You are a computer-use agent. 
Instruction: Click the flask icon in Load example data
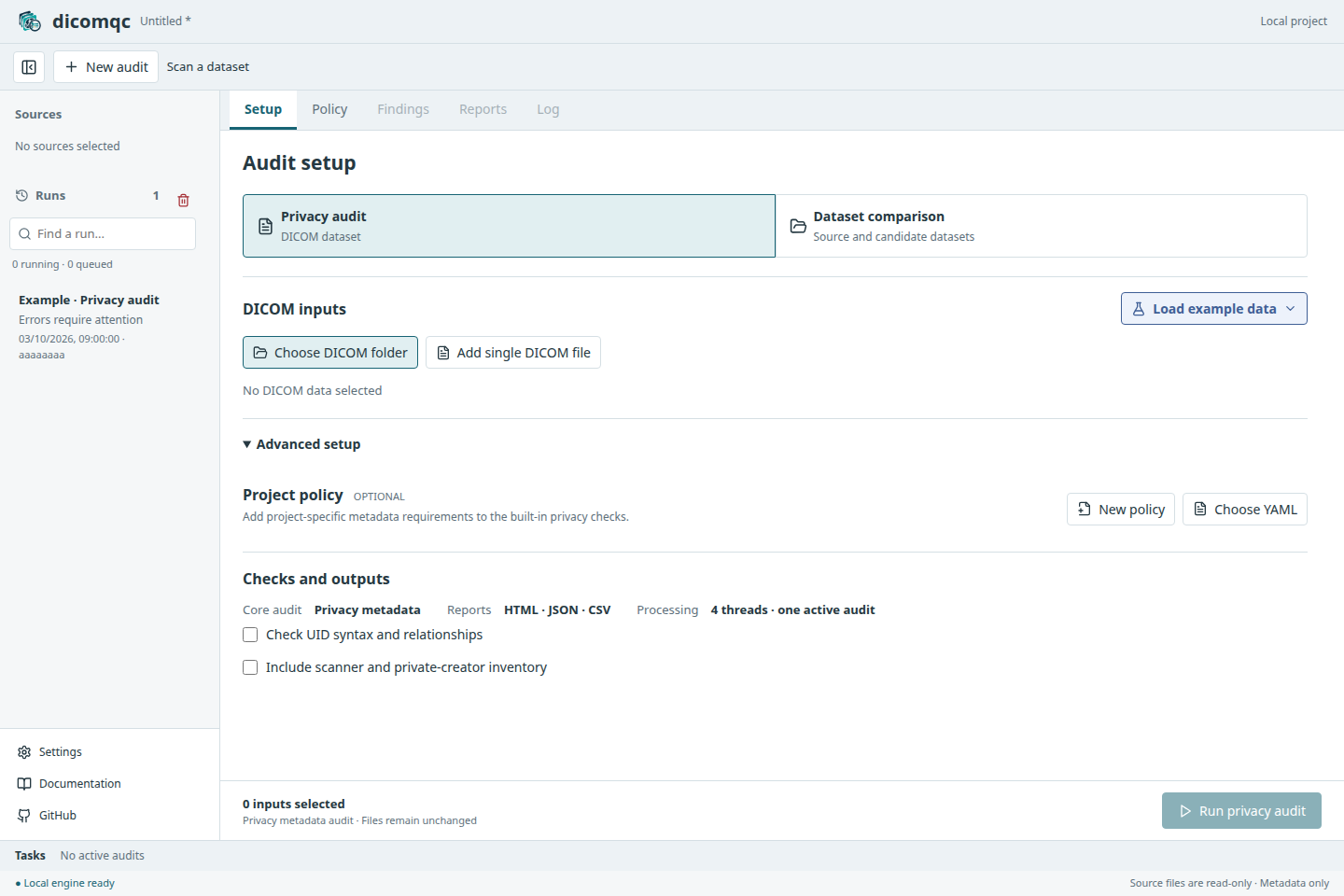click(1139, 309)
